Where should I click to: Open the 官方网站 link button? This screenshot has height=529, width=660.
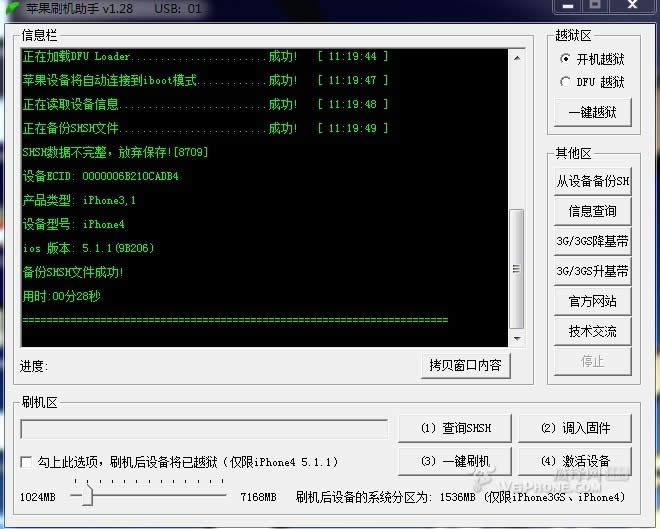click(x=593, y=301)
